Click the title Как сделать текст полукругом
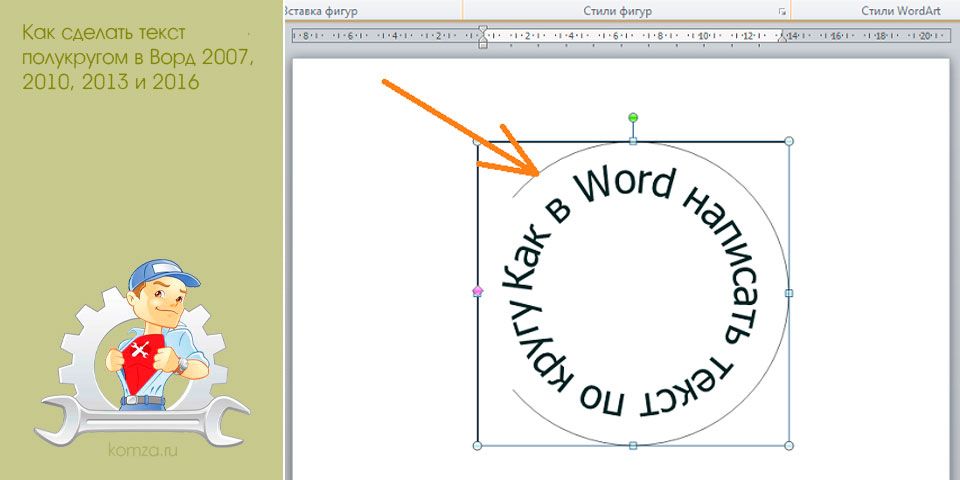This screenshot has width=960, height=480. [x=138, y=57]
